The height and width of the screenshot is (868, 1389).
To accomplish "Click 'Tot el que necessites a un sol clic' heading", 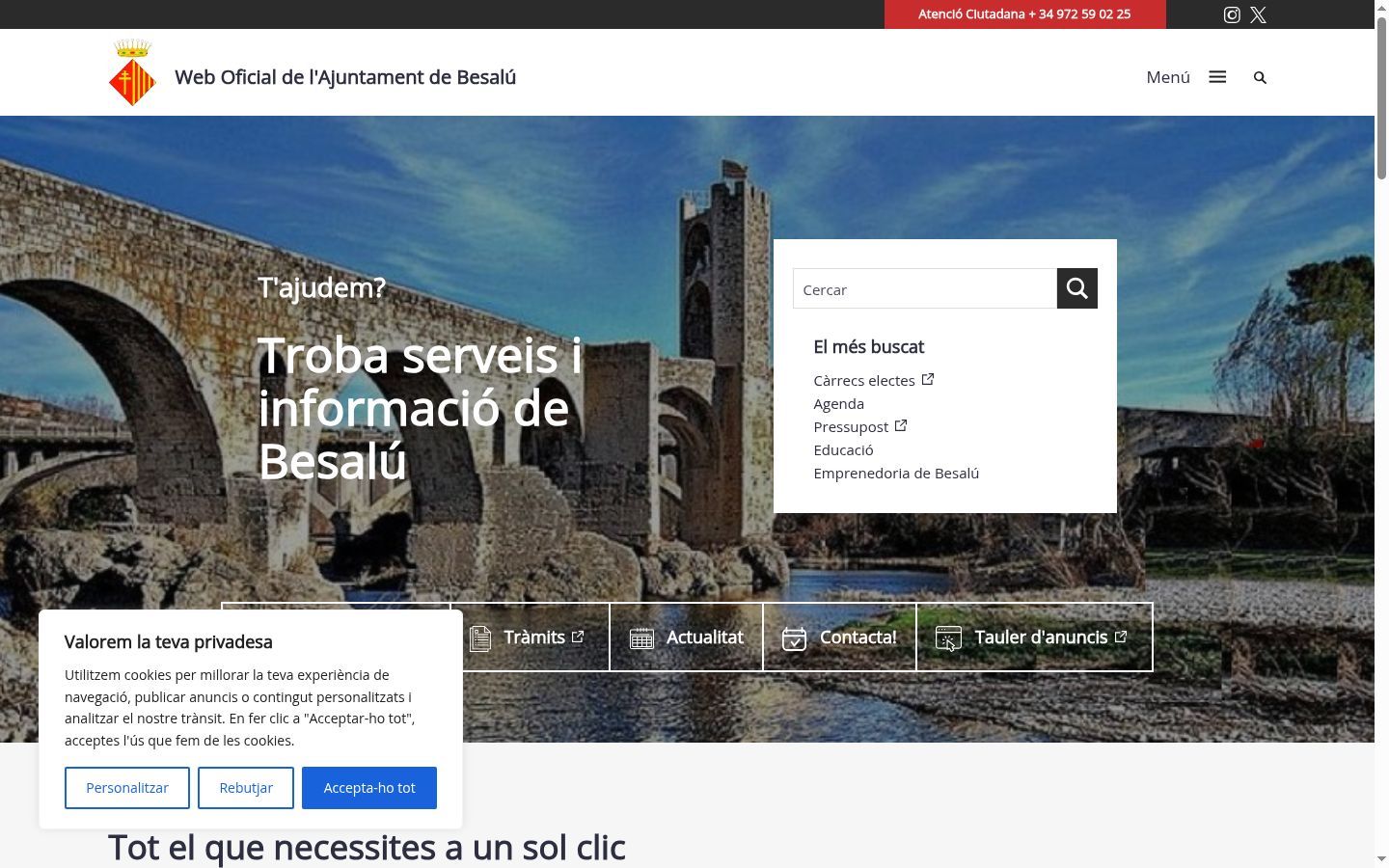I will coord(367,847).
